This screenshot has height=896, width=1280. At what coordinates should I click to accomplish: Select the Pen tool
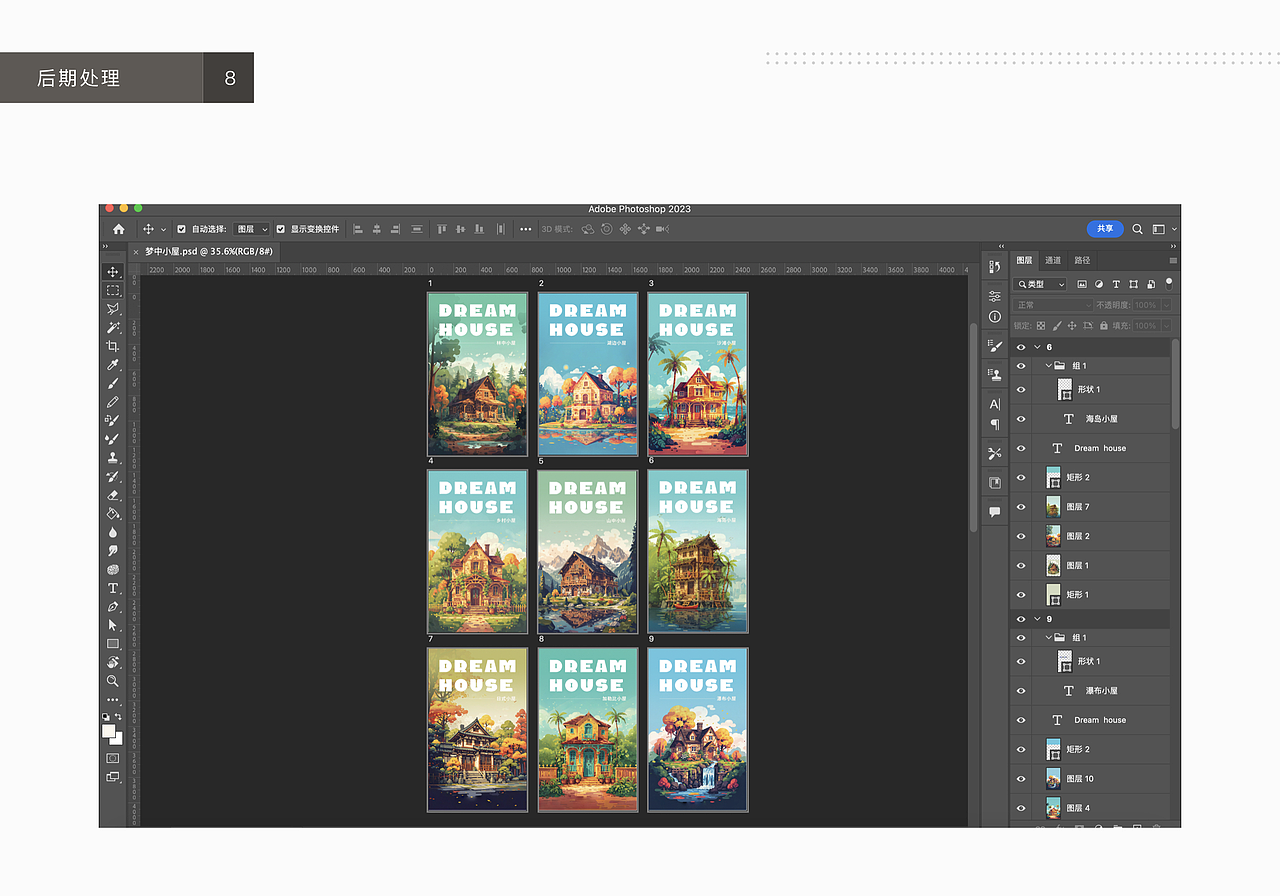click(x=113, y=606)
